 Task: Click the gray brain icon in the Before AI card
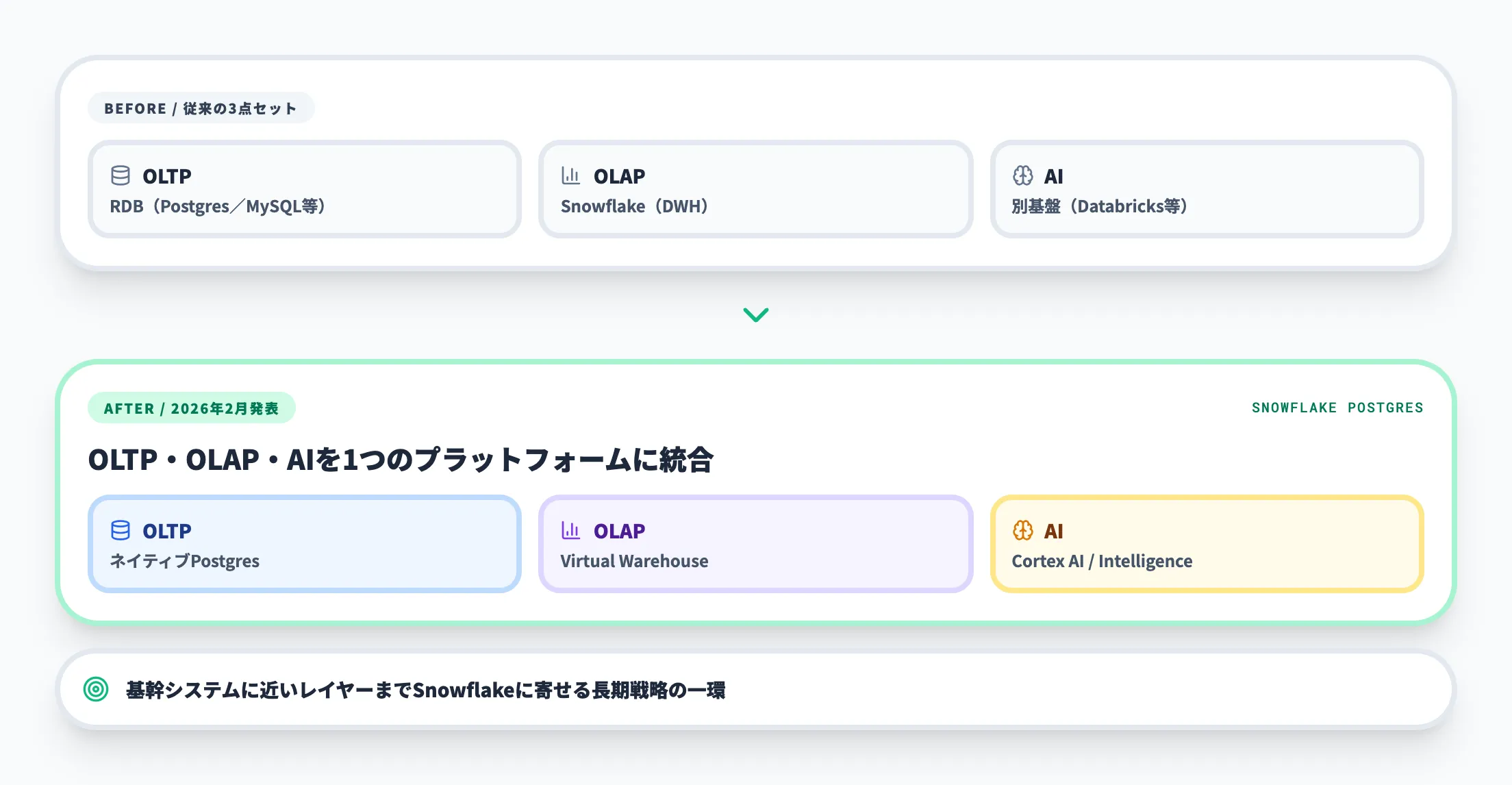pyautogui.click(x=1022, y=176)
